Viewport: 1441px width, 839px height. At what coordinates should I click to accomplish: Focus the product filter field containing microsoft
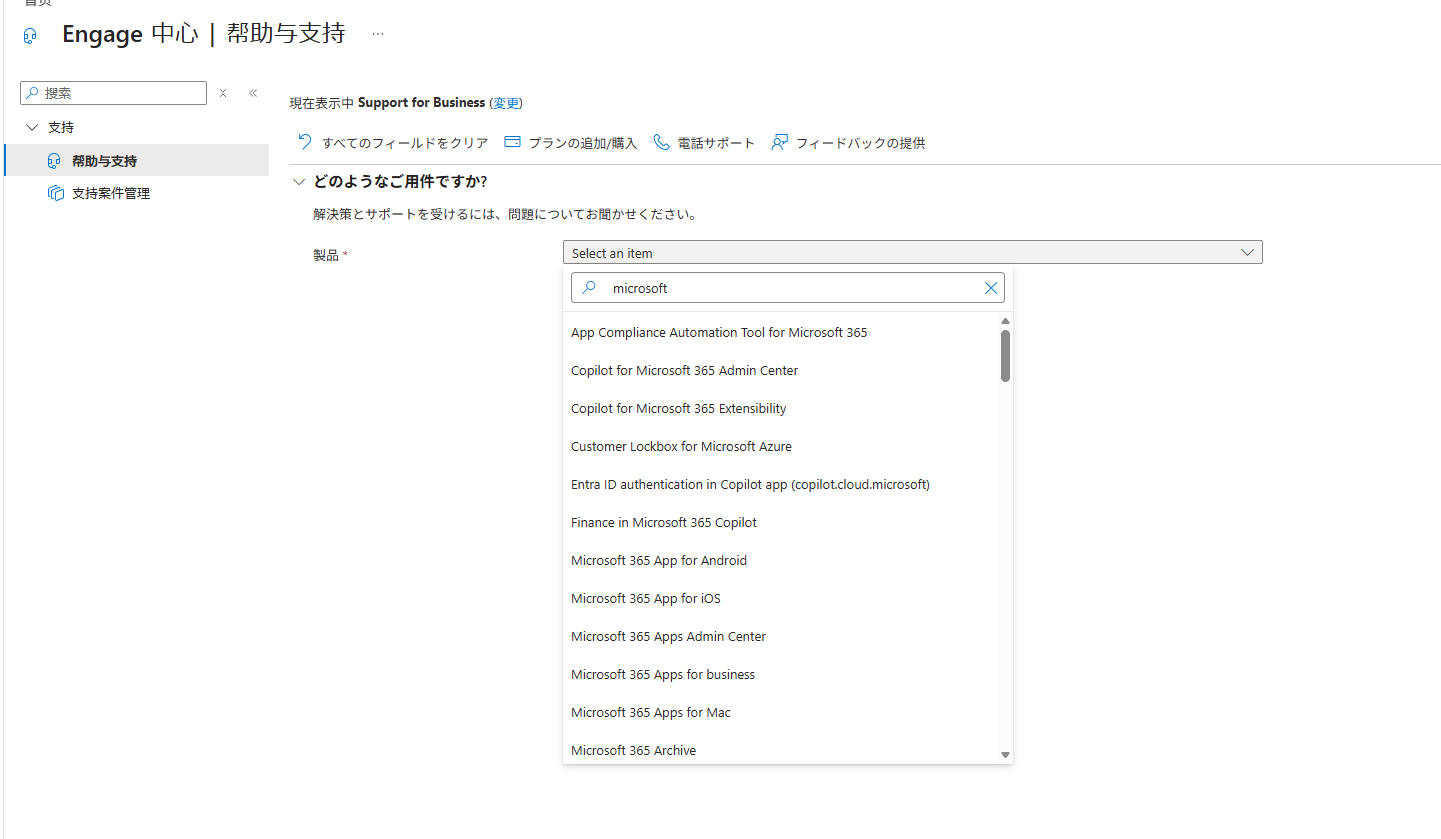click(x=788, y=288)
